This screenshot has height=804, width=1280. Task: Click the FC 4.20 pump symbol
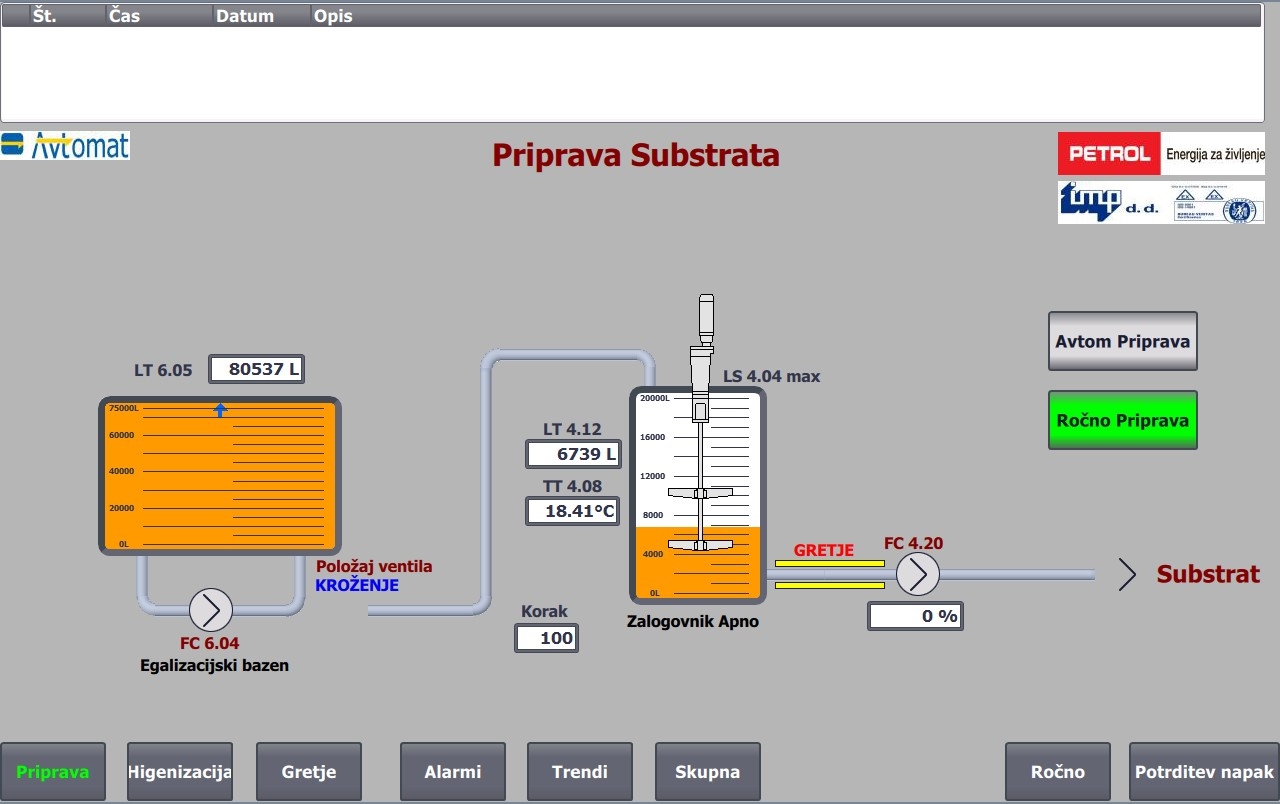pos(917,574)
